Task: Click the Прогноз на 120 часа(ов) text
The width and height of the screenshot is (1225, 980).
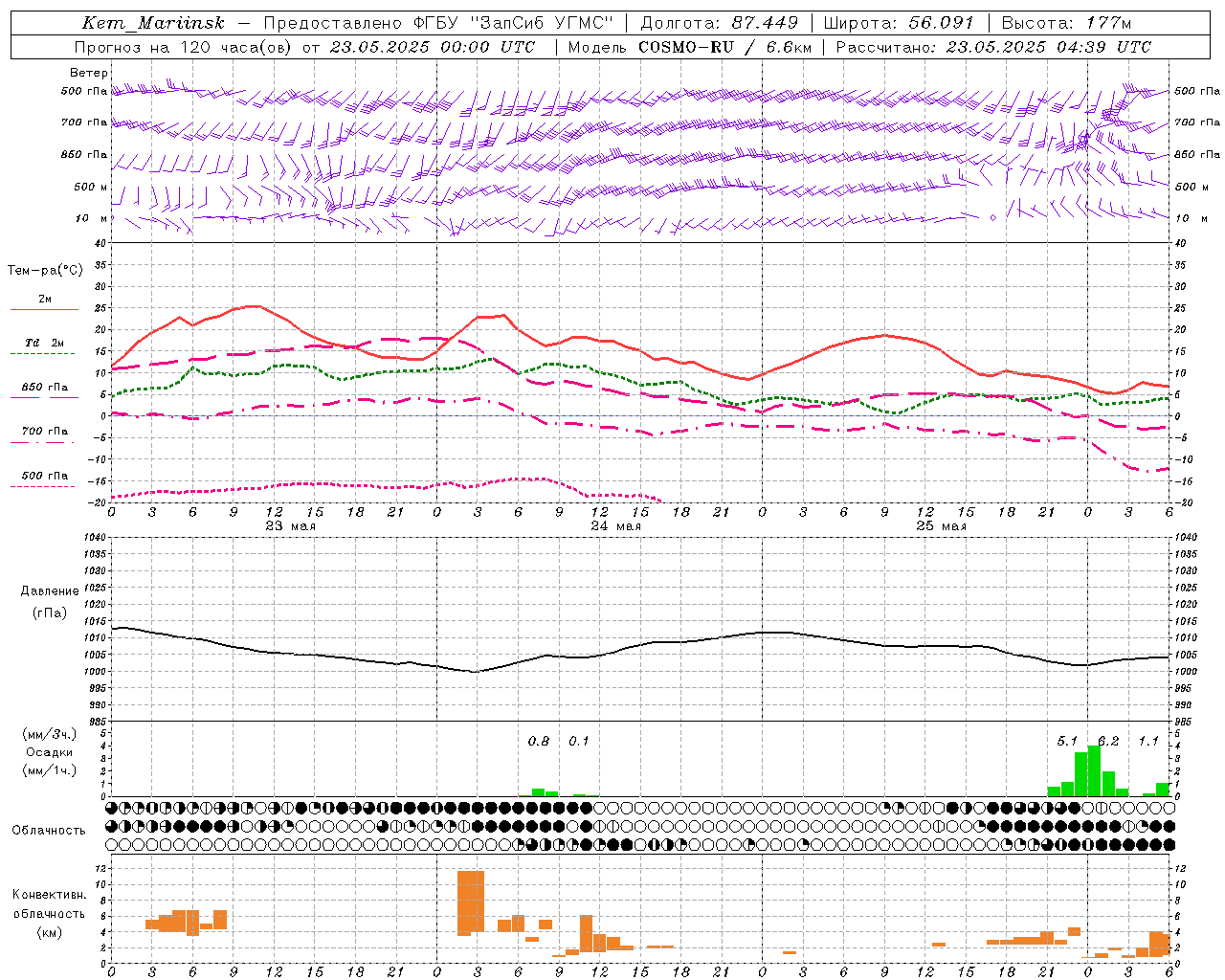Action: tap(184, 46)
